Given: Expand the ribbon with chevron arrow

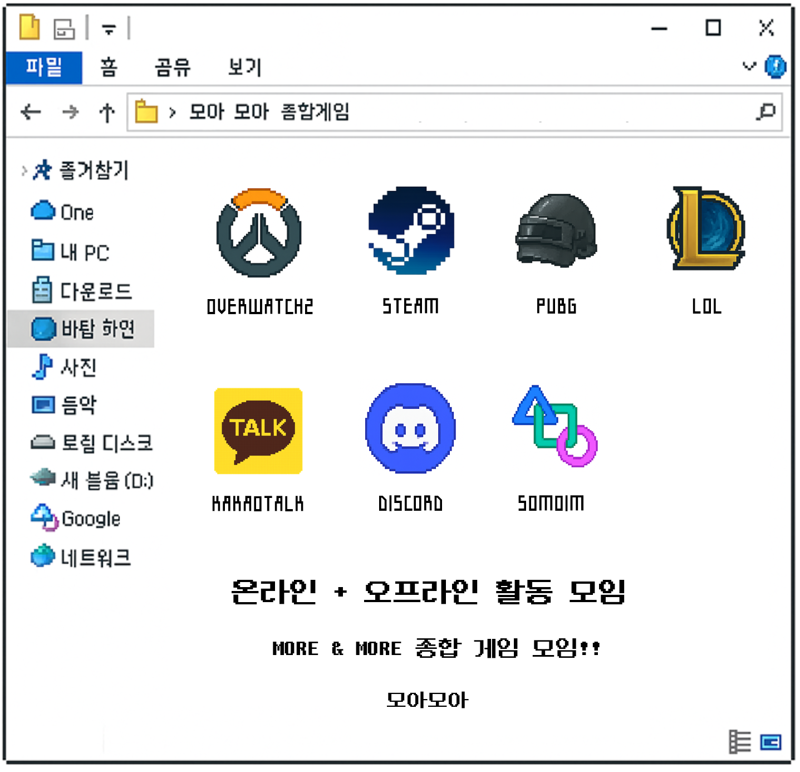Looking at the screenshot, I should click(x=748, y=66).
